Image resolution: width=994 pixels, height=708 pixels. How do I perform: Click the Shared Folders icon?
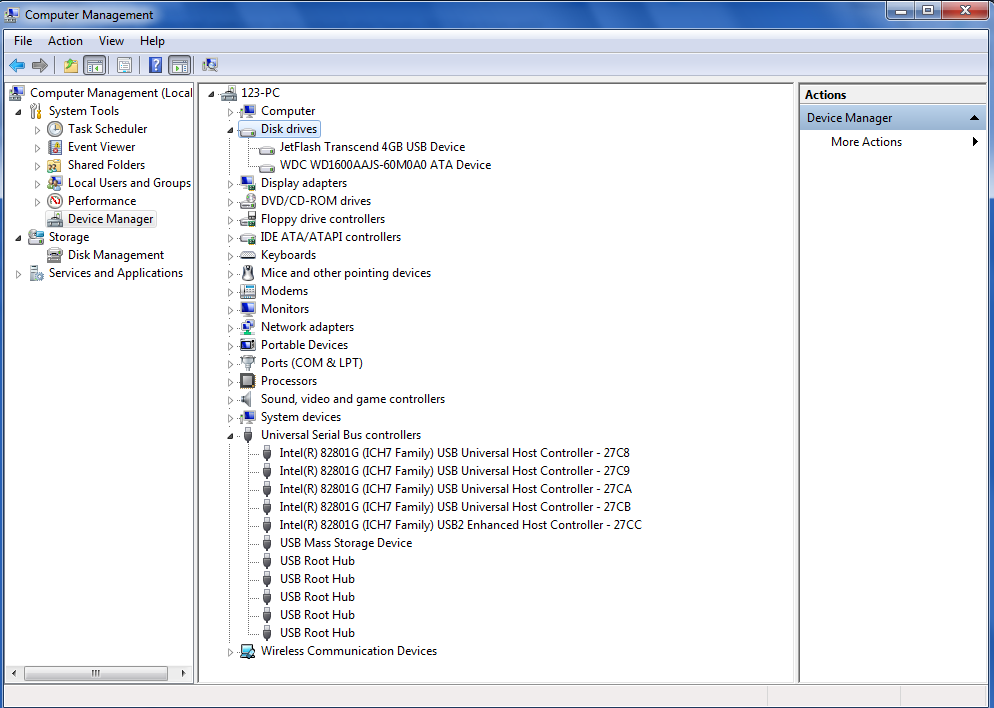pyautogui.click(x=55, y=165)
